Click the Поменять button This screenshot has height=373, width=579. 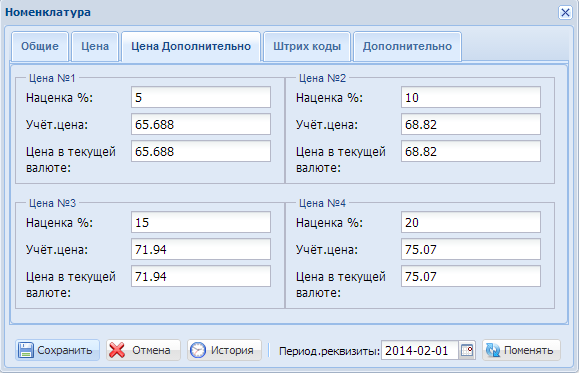pos(521,350)
